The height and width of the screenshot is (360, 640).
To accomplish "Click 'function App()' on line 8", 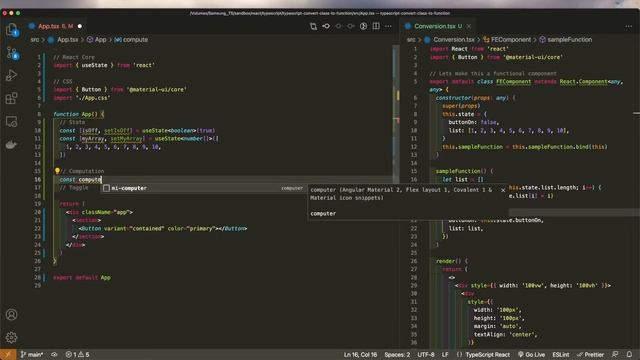I will pos(76,114).
